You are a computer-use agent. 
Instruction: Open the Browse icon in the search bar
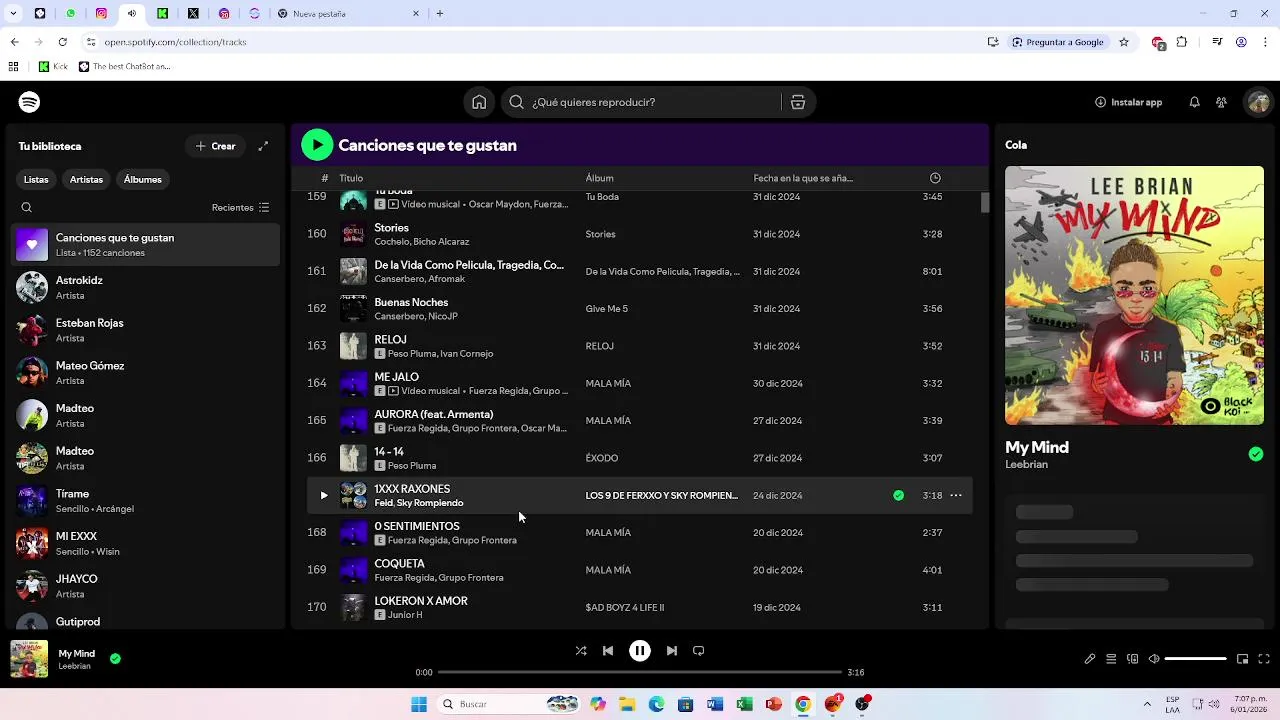[x=798, y=102]
